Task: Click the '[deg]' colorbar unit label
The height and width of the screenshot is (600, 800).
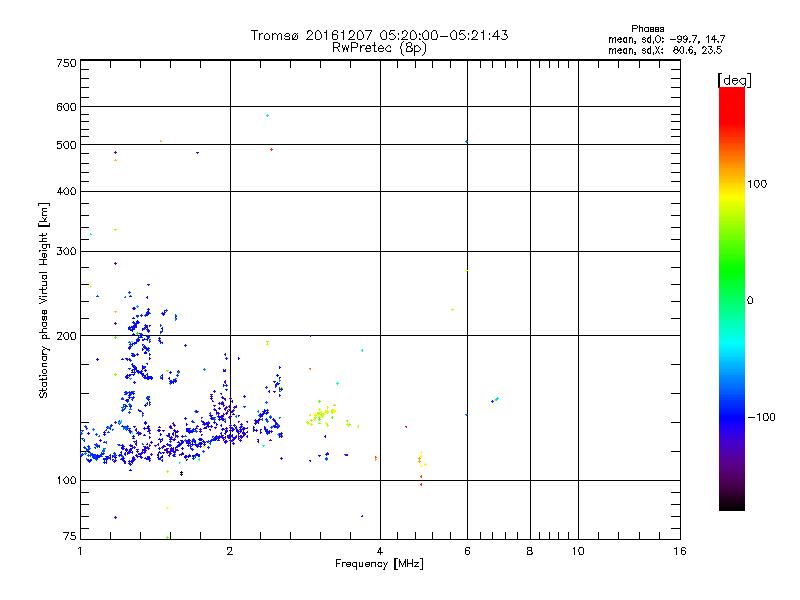Action: (734, 80)
